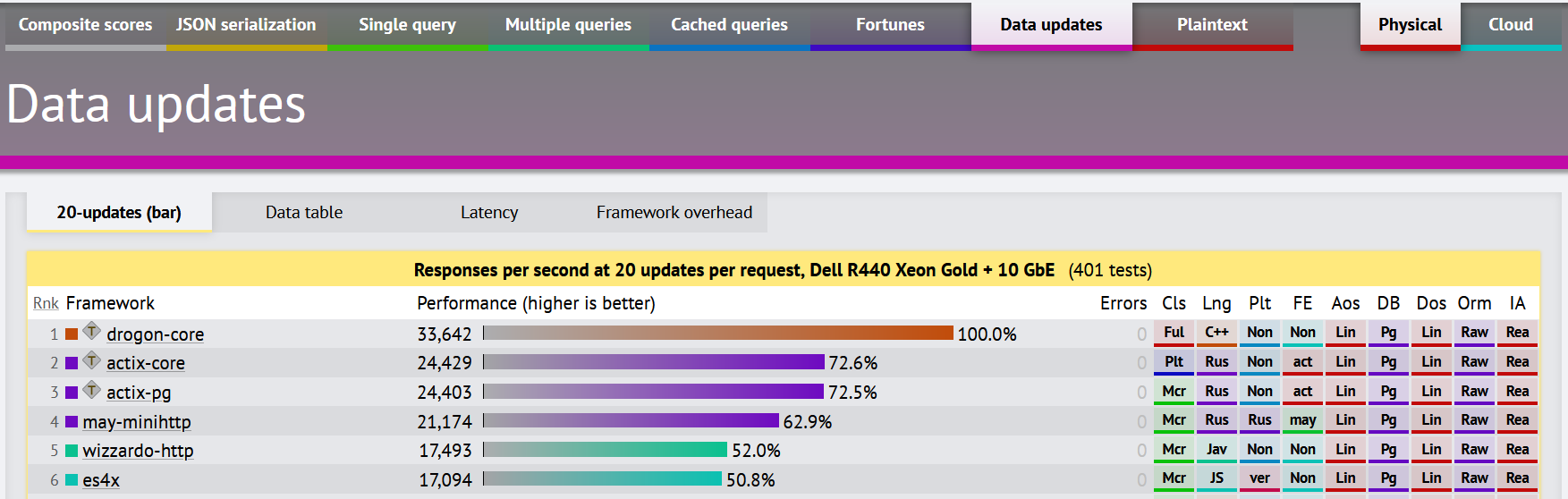Switch to the JSON serialization tab
The height and width of the screenshot is (499, 1568).
(246, 25)
